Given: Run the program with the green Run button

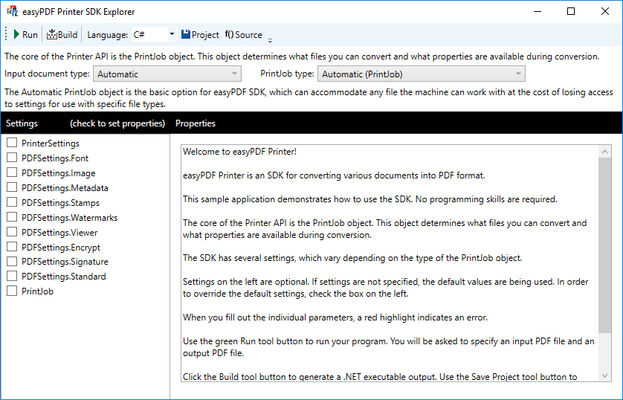Looking at the screenshot, I should [x=25, y=35].
